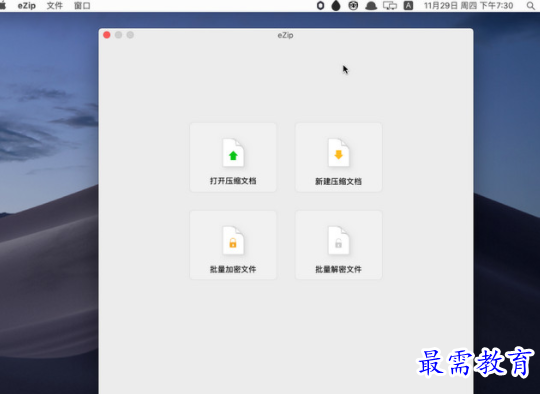Select the 新建压缩文档 card
Viewport: 540px width, 394px height.
coord(339,157)
